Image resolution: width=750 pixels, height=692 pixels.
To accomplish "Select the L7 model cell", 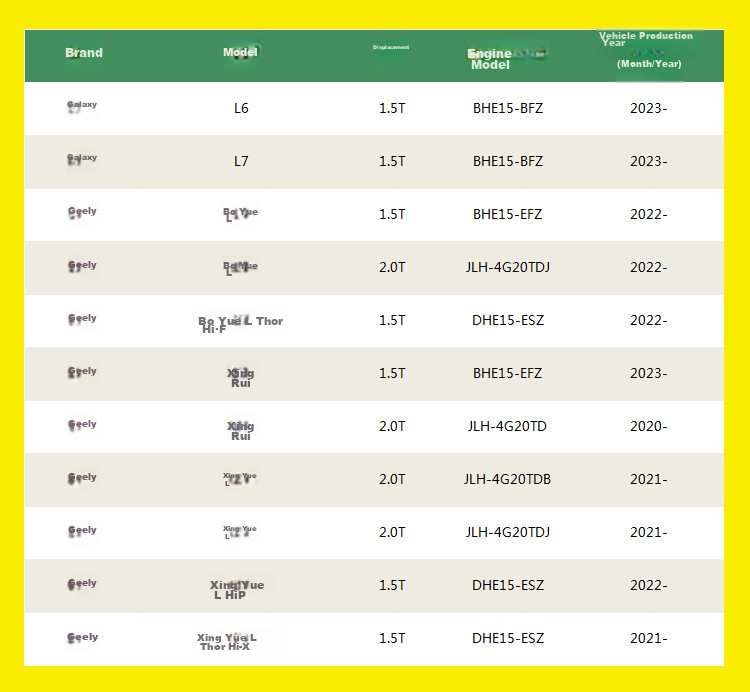I will [241, 162].
